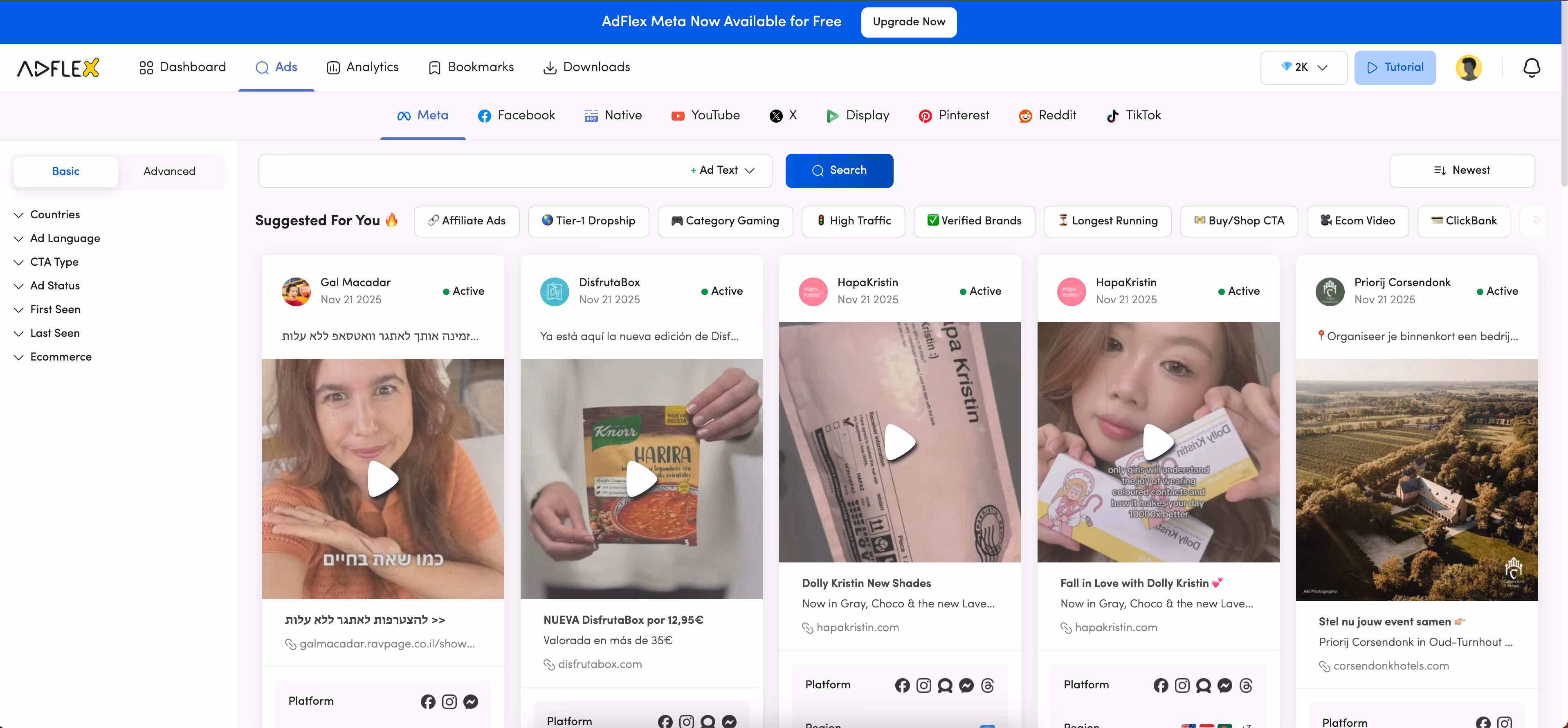The image size is (1568, 728).
Task: Expand the 2K credits dropdown
Action: pyautogui.click(x=1303, y=67)
